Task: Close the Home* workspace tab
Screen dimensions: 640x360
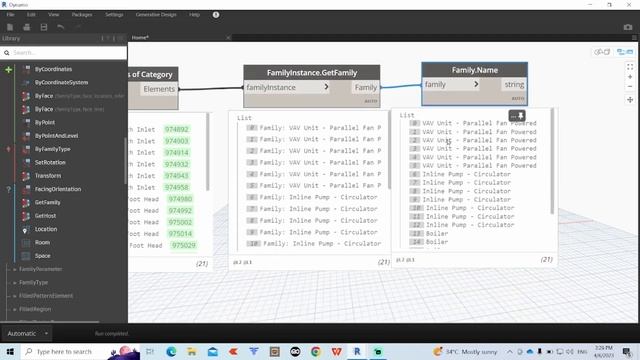Action: tap(228, 38)
